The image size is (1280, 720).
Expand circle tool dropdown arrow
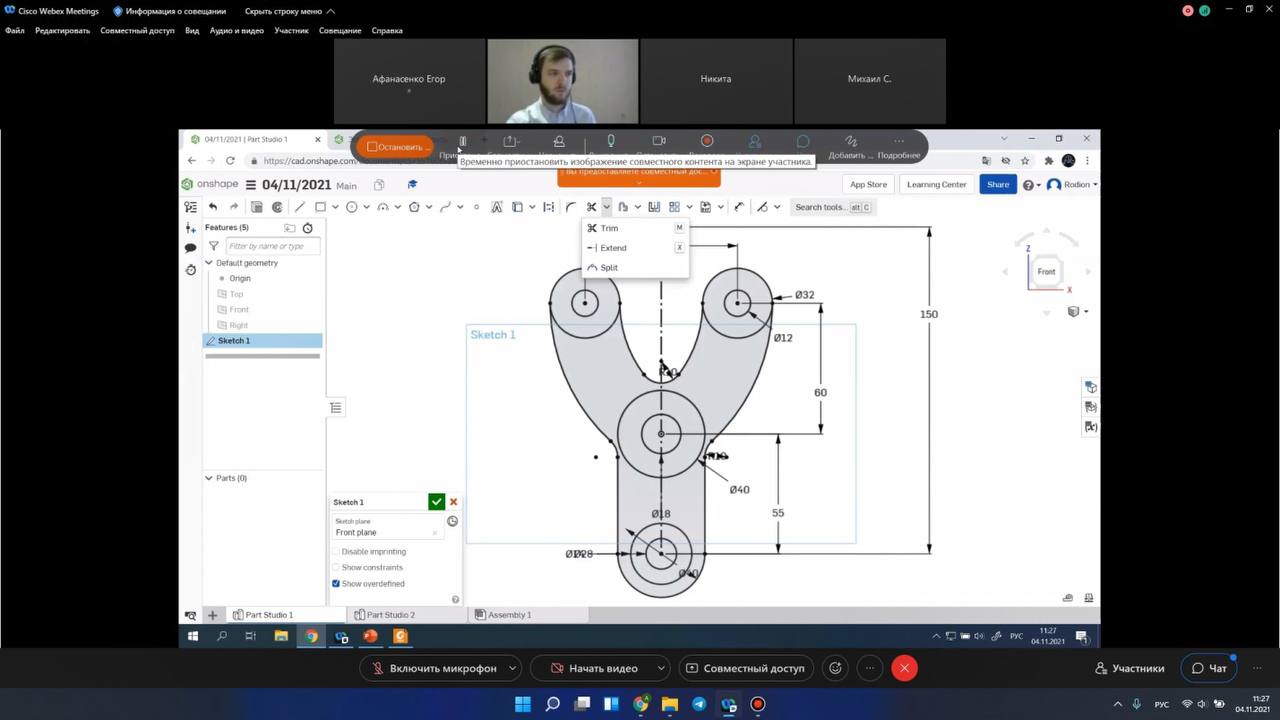[x=366, y=207]
